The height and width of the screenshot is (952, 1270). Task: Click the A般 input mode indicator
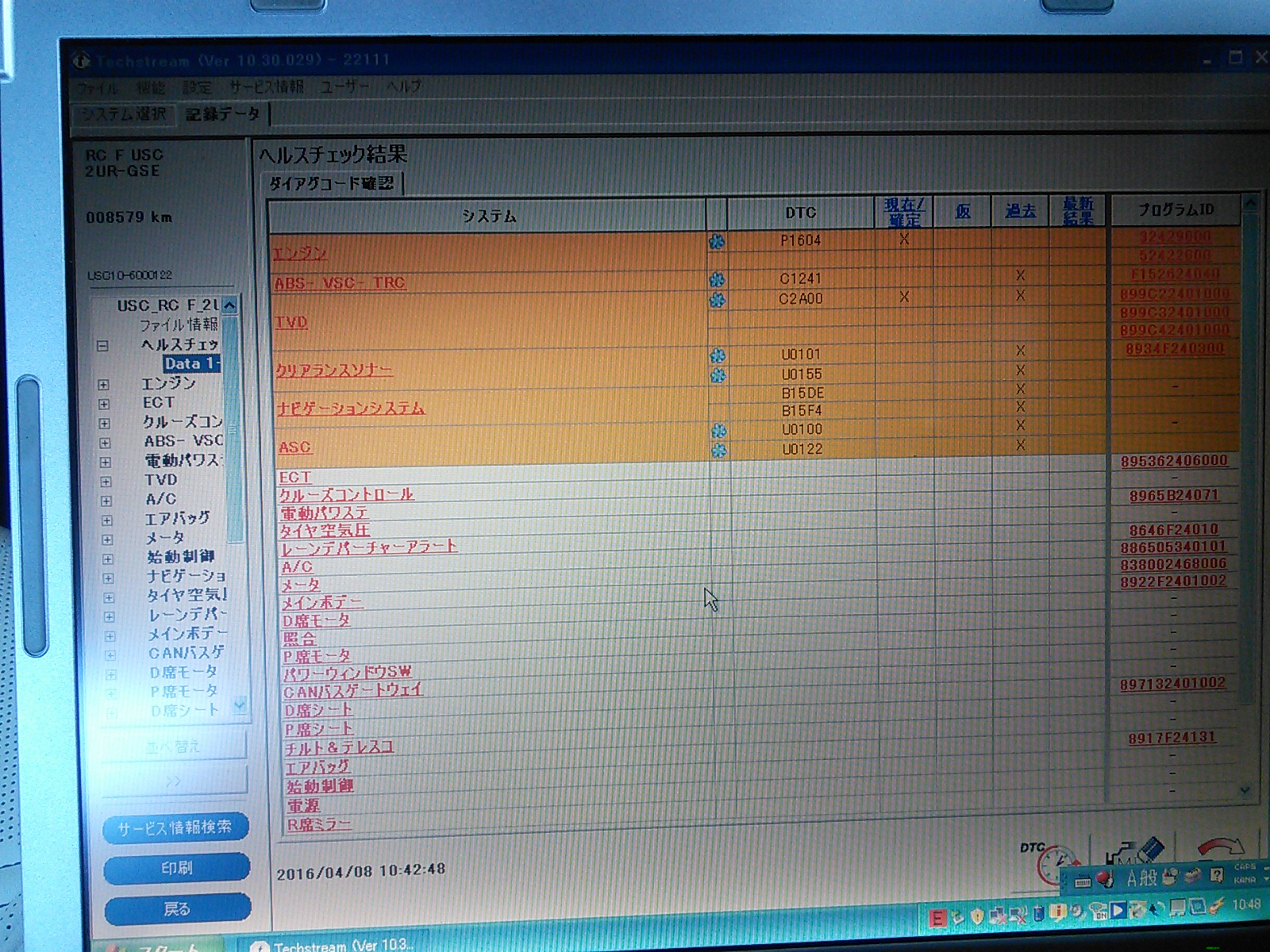click(1141, 877)
